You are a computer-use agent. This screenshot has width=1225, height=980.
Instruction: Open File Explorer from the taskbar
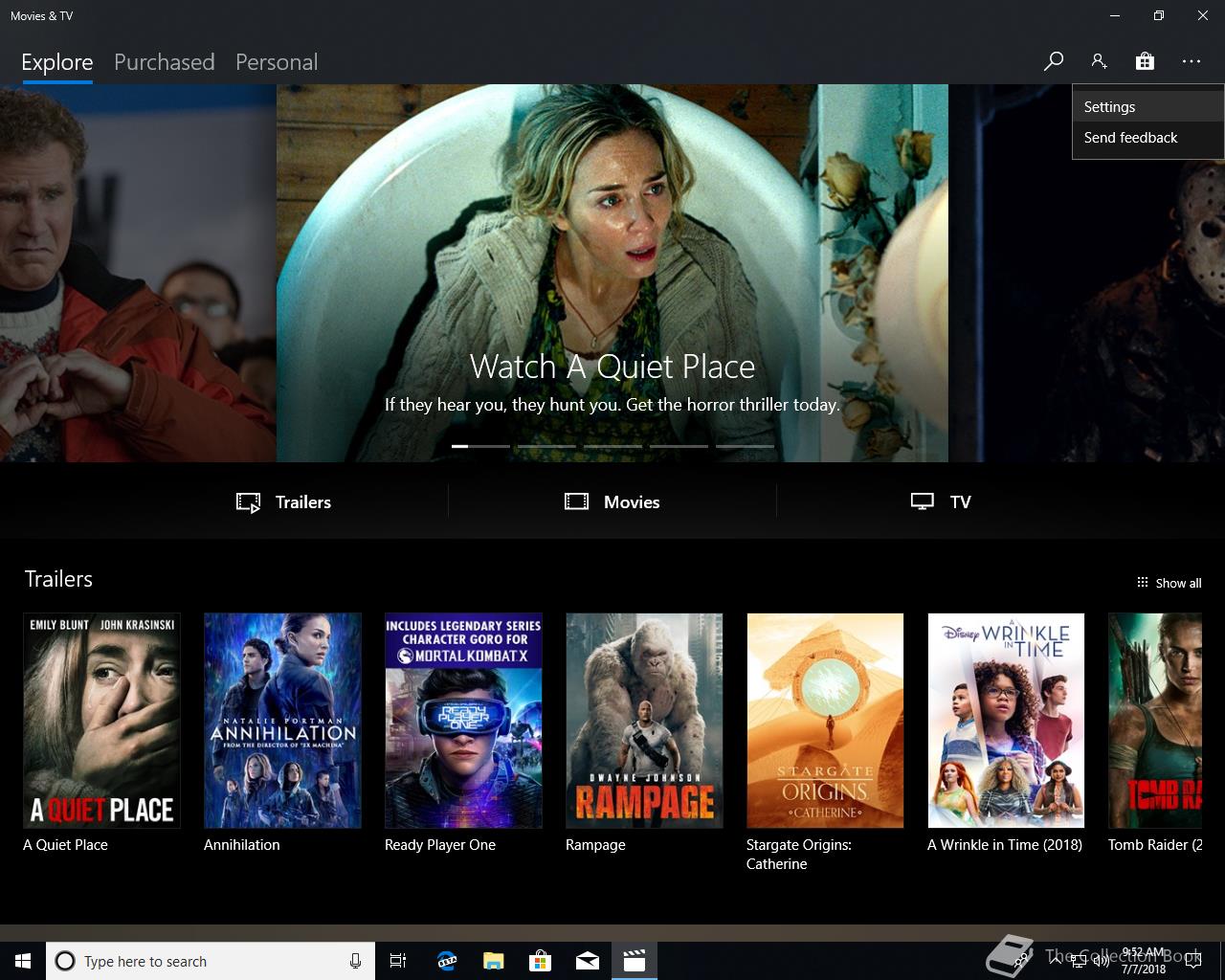click(494, 961)
